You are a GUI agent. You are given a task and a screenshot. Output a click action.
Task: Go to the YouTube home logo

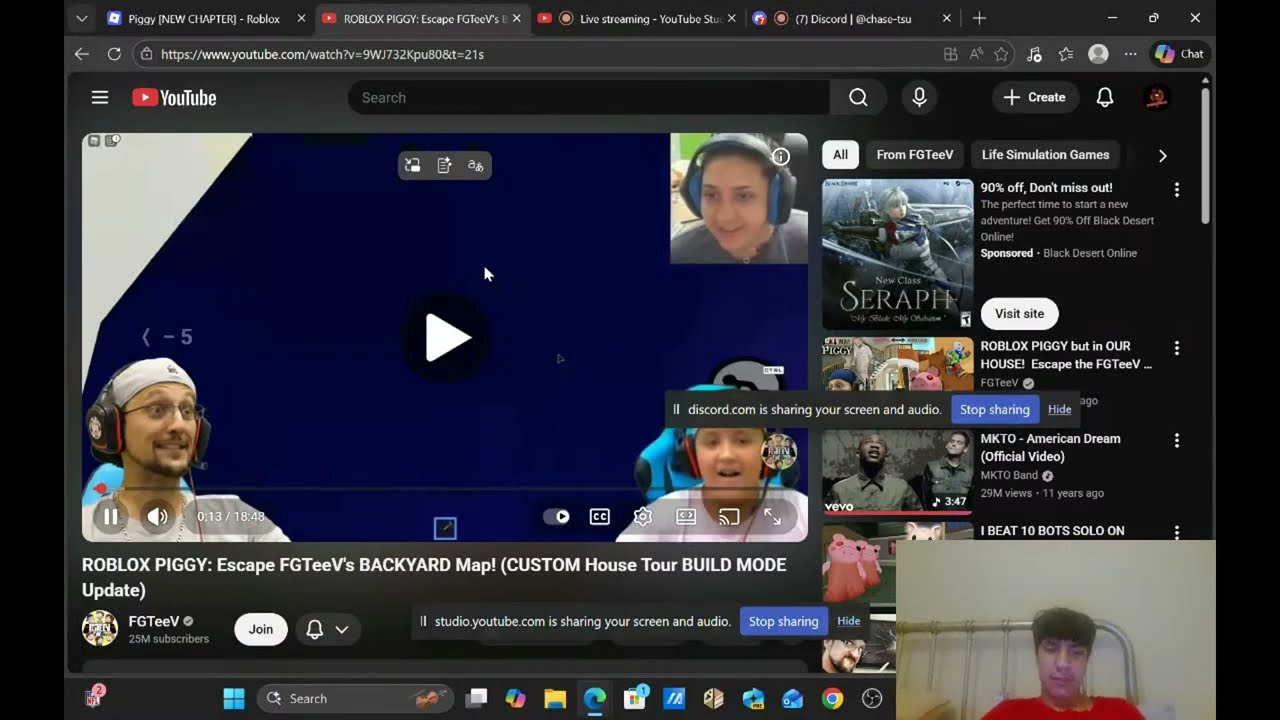coord(174,97)
